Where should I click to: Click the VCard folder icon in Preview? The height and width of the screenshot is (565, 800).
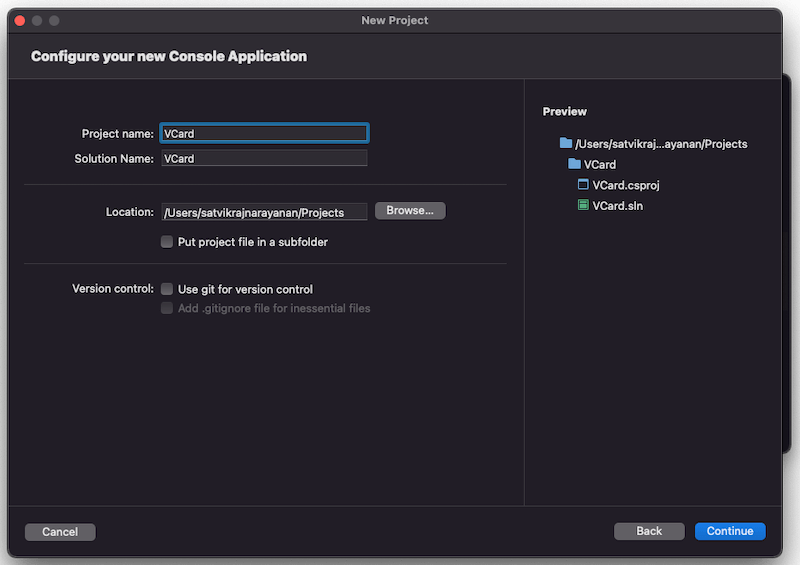(x=574, y=164)
